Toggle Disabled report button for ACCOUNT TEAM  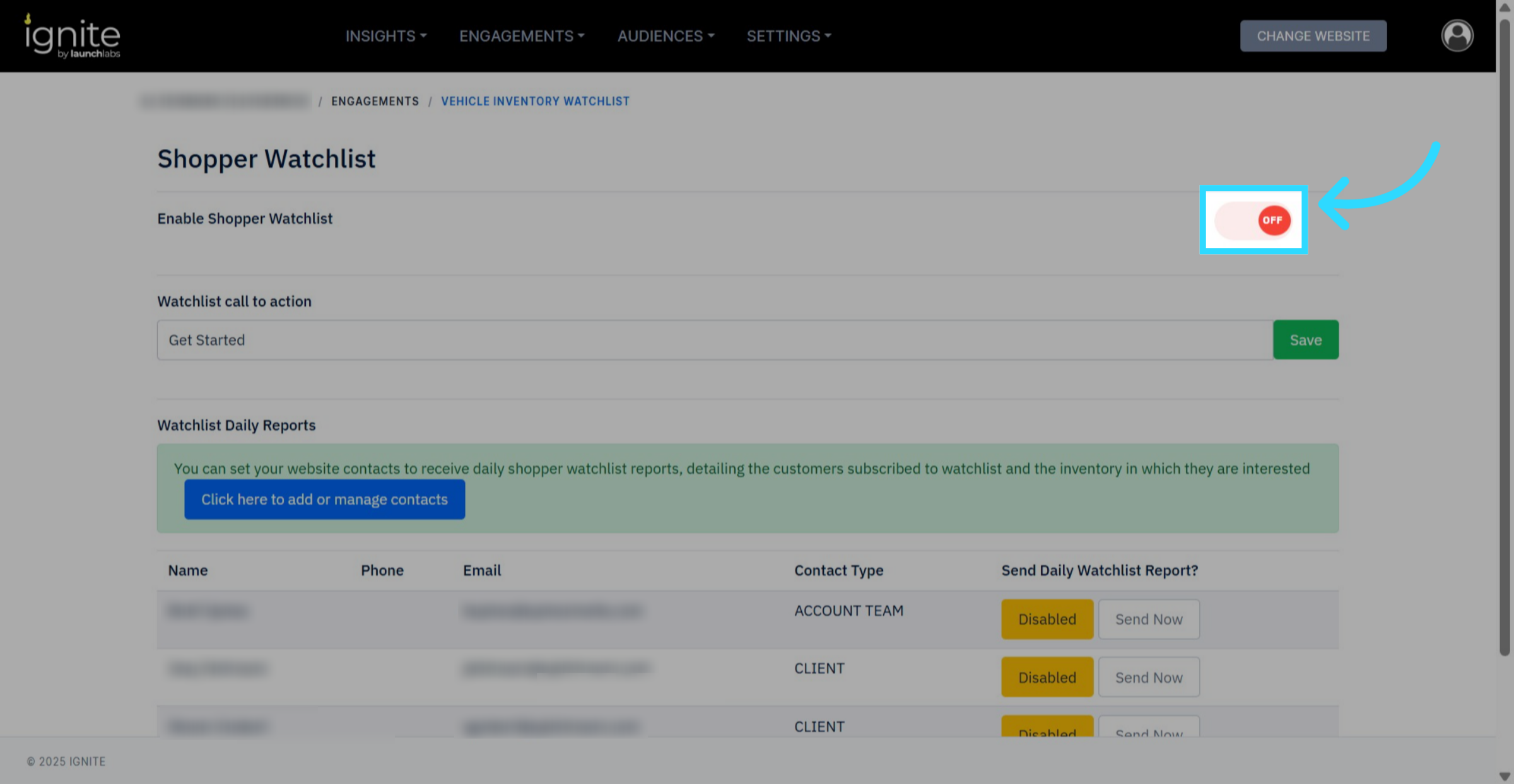tap(1047, 619)
